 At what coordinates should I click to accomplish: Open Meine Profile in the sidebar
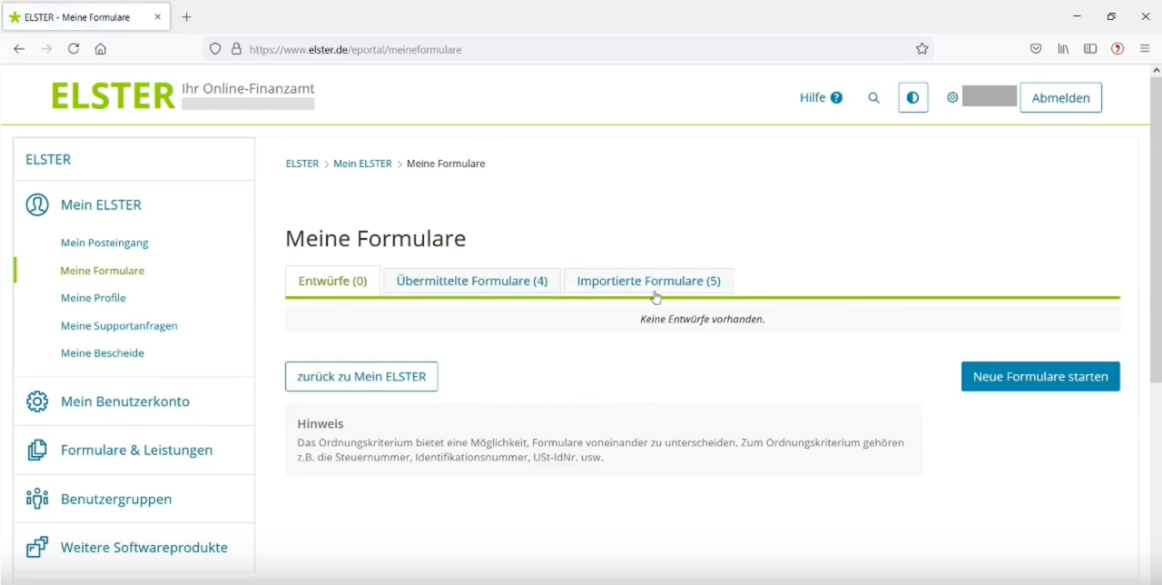point(93,298)
